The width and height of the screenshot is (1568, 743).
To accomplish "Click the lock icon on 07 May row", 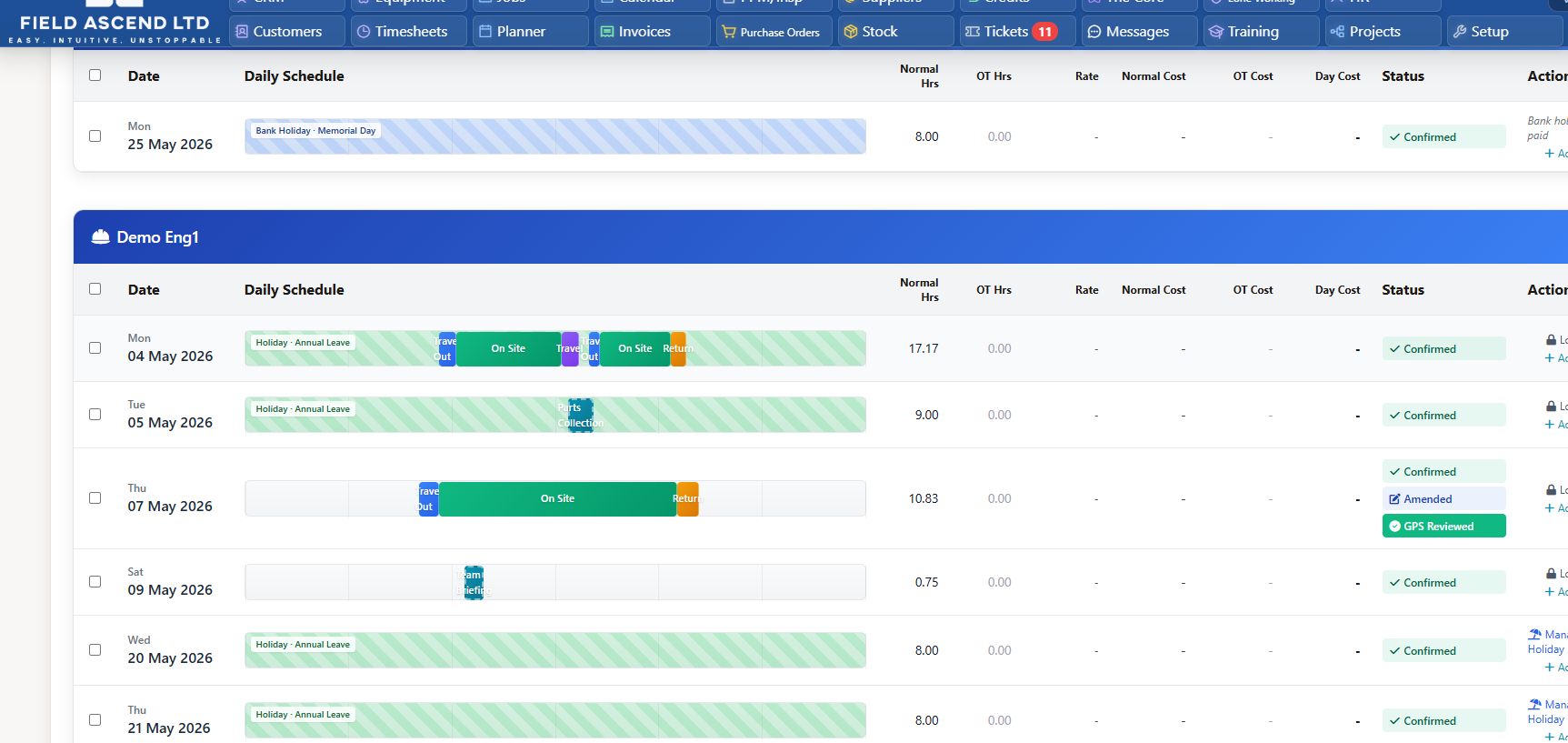I will point(1551,490).
